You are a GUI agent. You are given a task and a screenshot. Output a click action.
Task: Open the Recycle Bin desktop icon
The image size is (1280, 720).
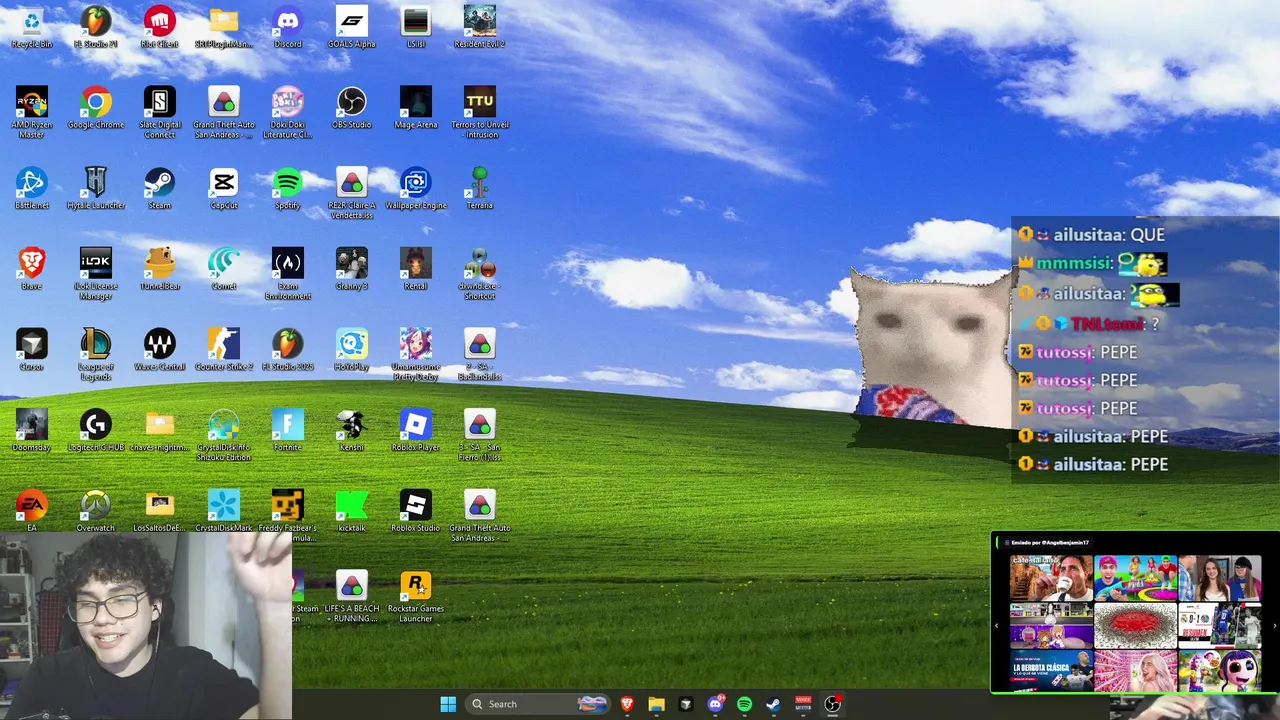point(31,27)
